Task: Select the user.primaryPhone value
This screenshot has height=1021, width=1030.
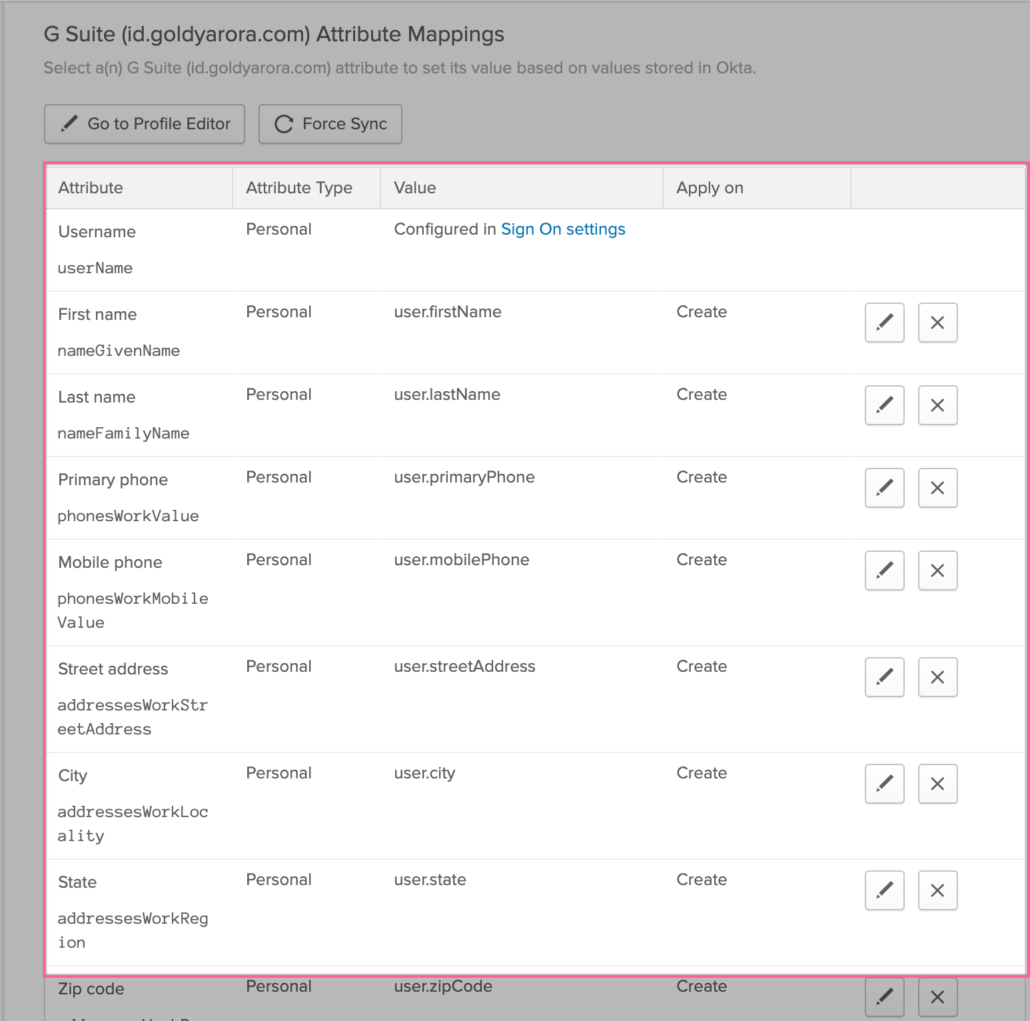Action: 464,478
